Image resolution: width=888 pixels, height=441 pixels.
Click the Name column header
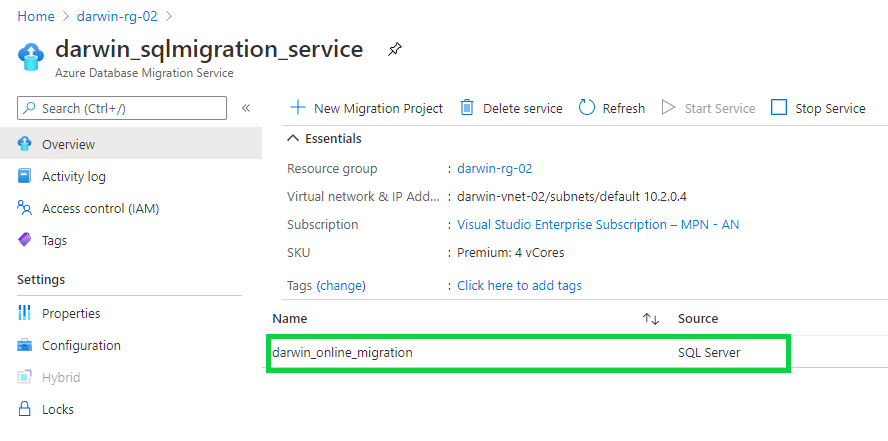[289, 319]
